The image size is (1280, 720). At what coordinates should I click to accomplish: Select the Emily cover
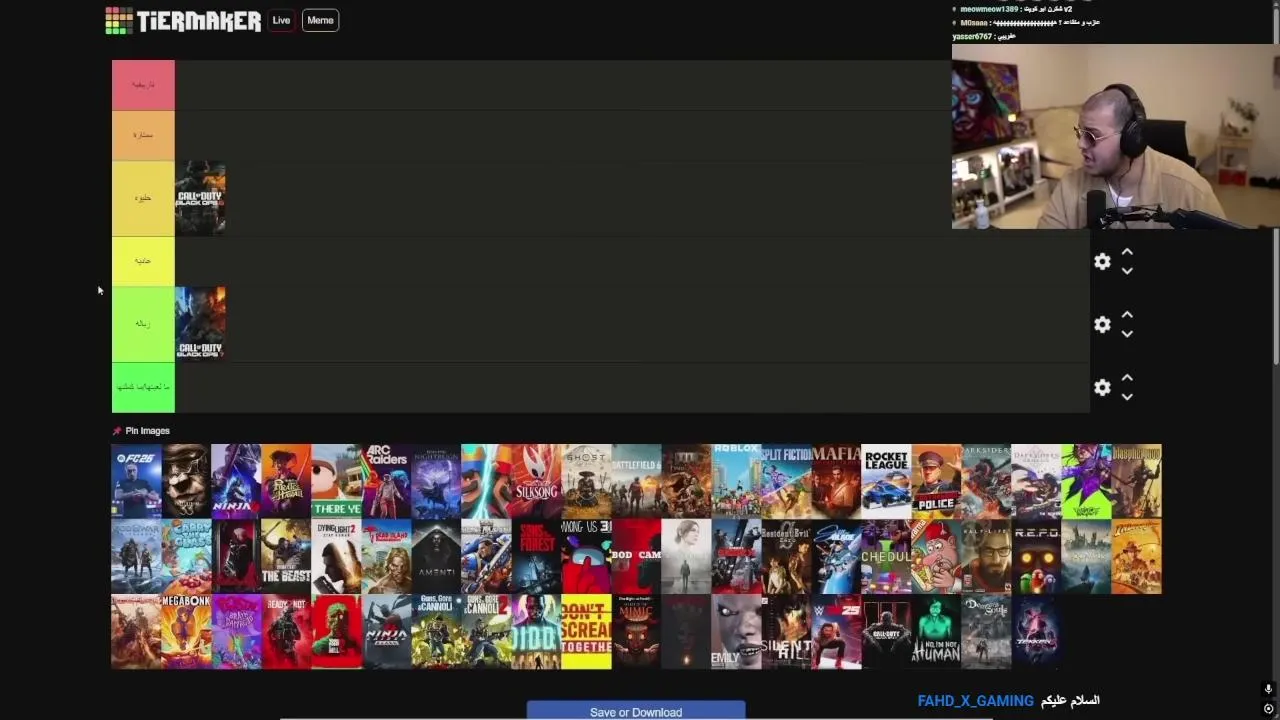tap(736, 631)
